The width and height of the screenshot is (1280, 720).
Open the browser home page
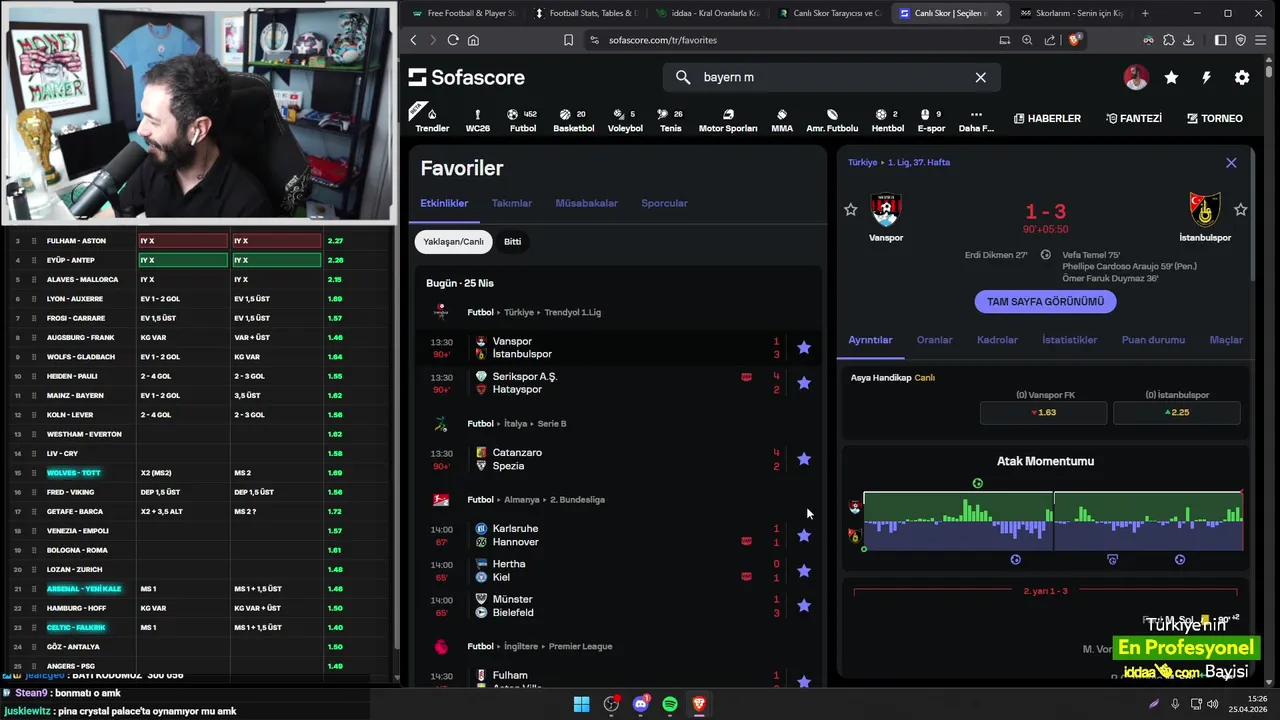coord(473,40)
